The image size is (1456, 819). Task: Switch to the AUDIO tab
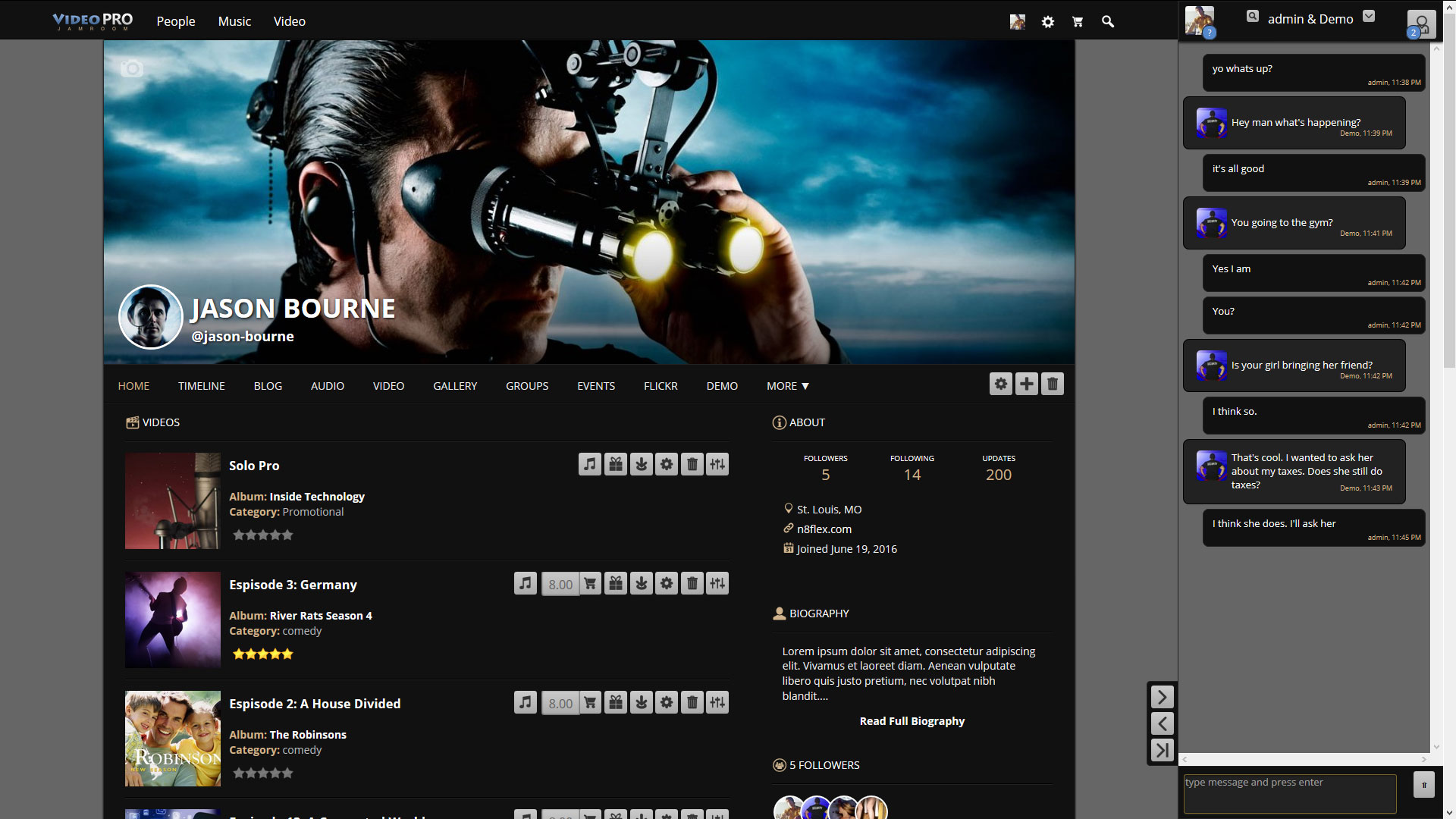328,386
